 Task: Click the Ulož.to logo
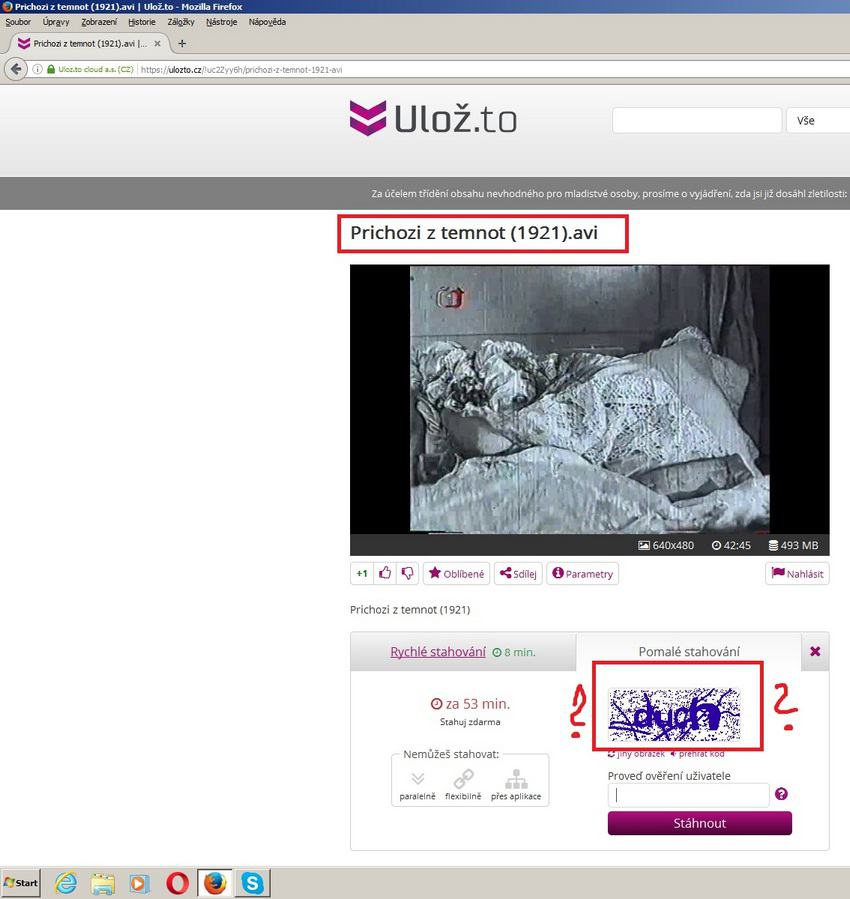[433, 119]
